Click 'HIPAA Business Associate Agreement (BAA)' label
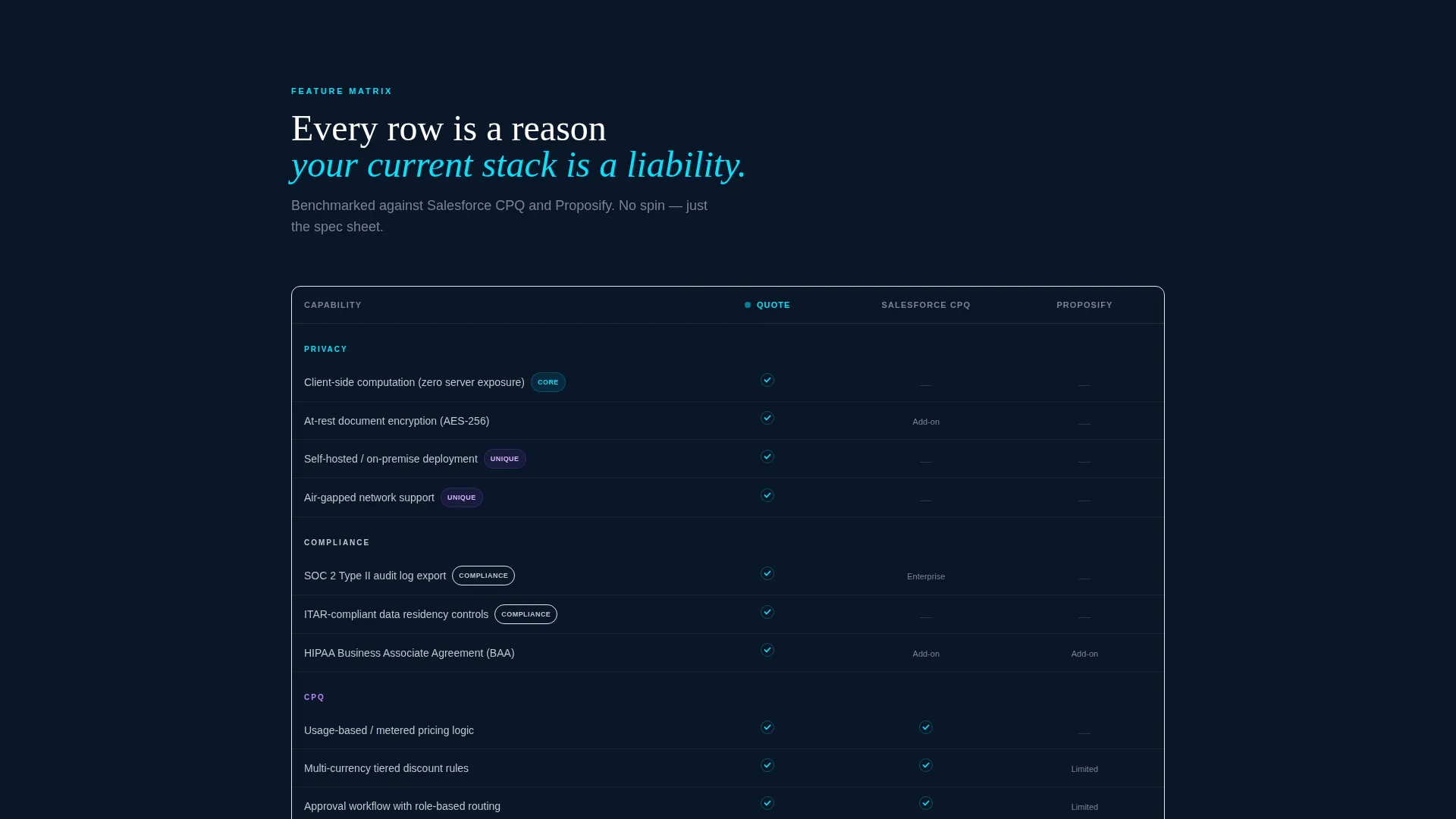This screenshot has width=1456, height=819. coord(409,653)
